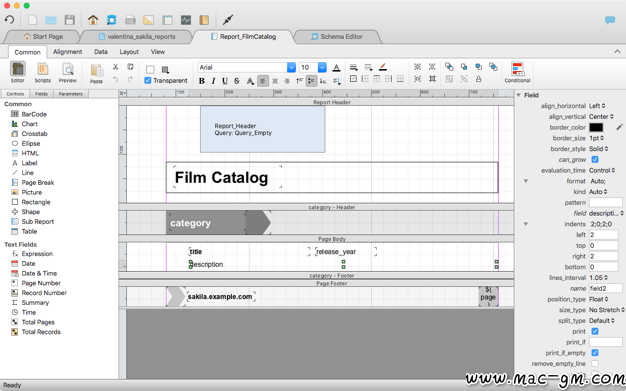Screen dimensions: 626x391
Task: Click the Preview icon
Action: 67,72
